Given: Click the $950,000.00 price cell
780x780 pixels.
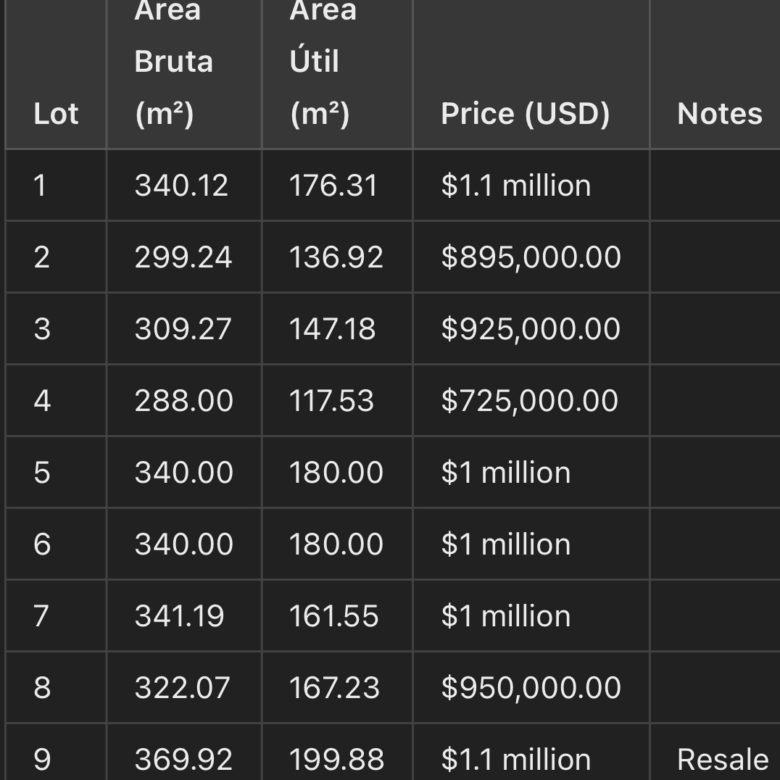Looking at the screenshot, I should pos(531,688).
